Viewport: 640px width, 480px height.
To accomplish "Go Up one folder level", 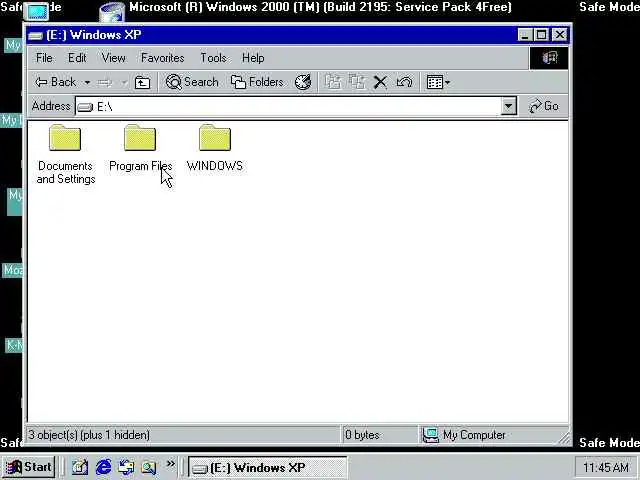I will click(x=142, y=82).
